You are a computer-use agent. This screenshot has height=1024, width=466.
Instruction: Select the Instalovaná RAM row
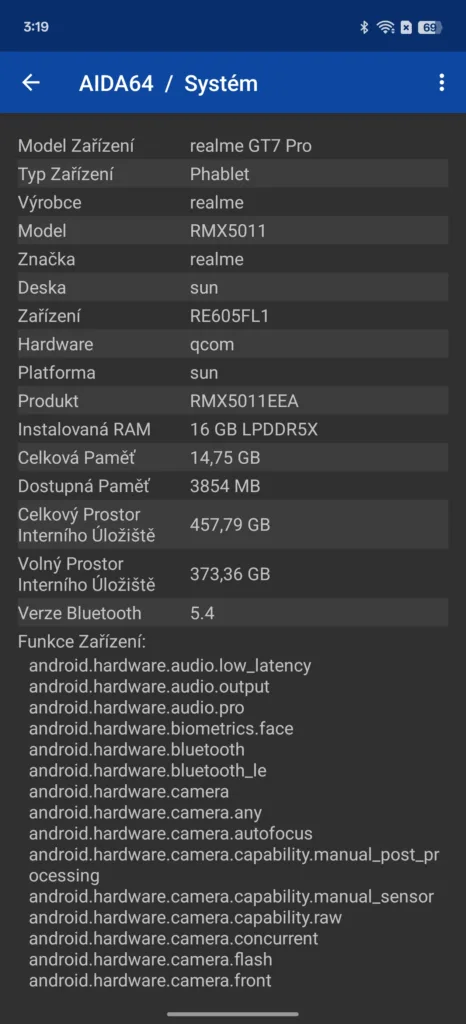coord(233,429)
